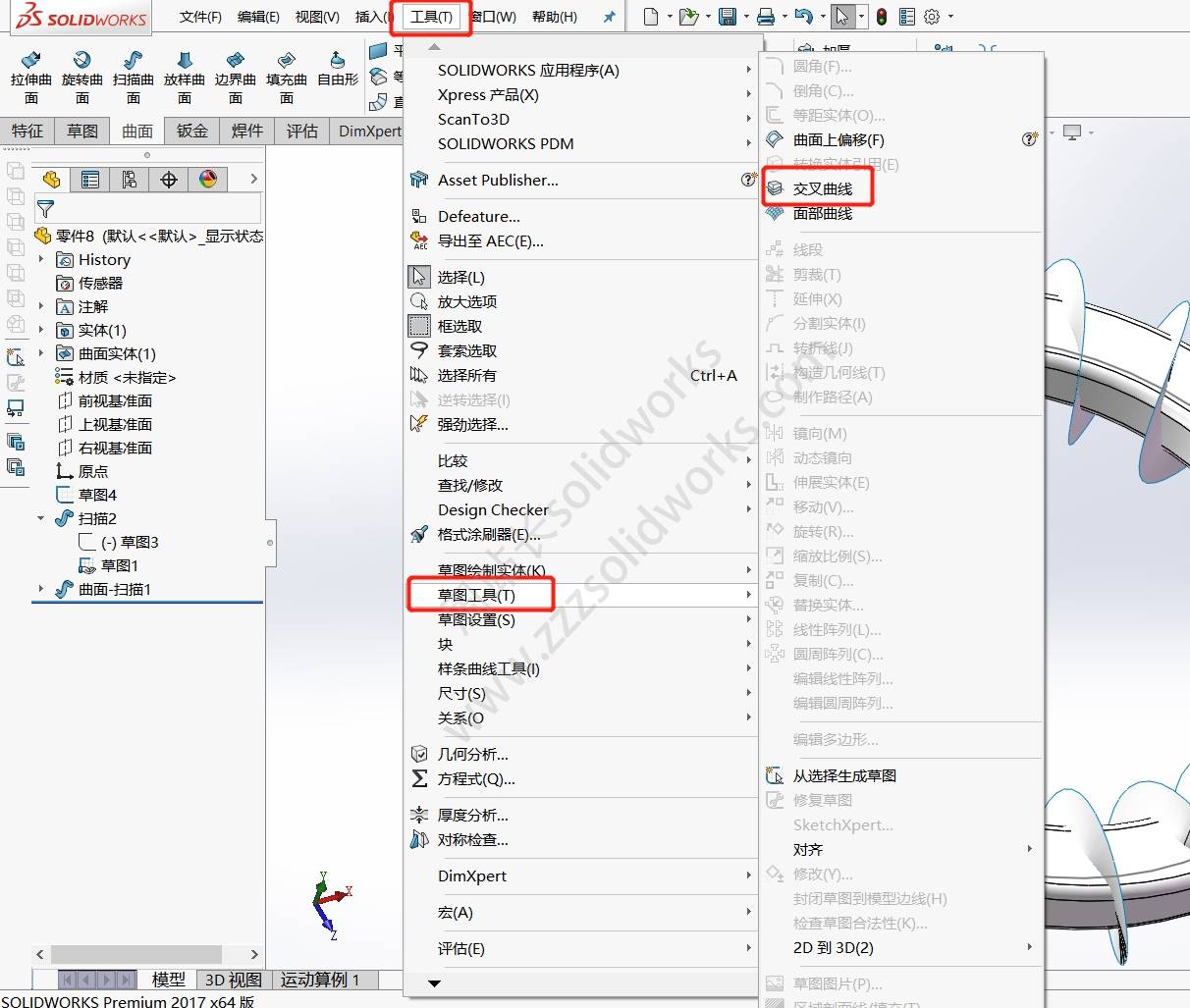This screenshot has height=1008, width=1190.
Task: Click the 拉伸曲面 extruded surface tool
Action: [30, 78]
